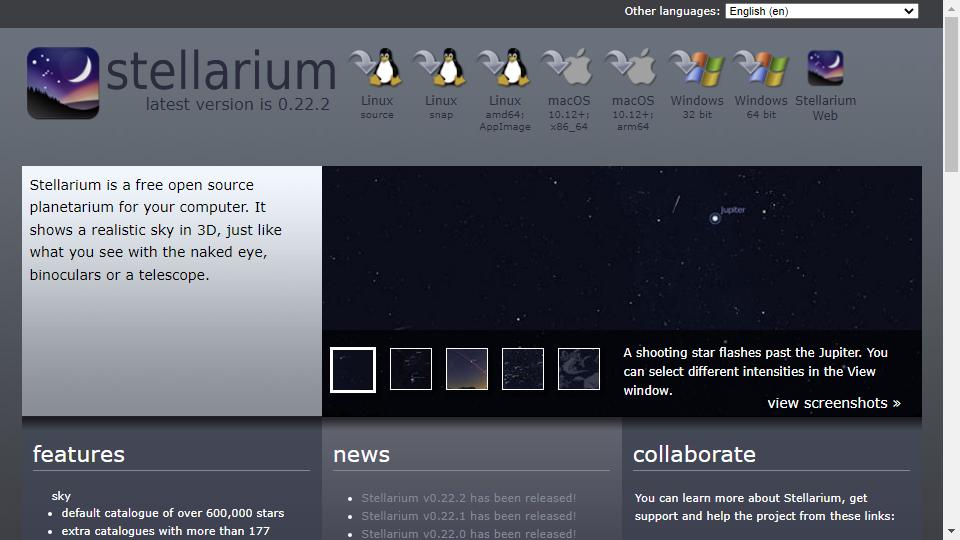Image resolution: width=960 pixels, height=540 pixels.
Task: Click the Stellarium moon logo icon
Action: pos(63,83)
